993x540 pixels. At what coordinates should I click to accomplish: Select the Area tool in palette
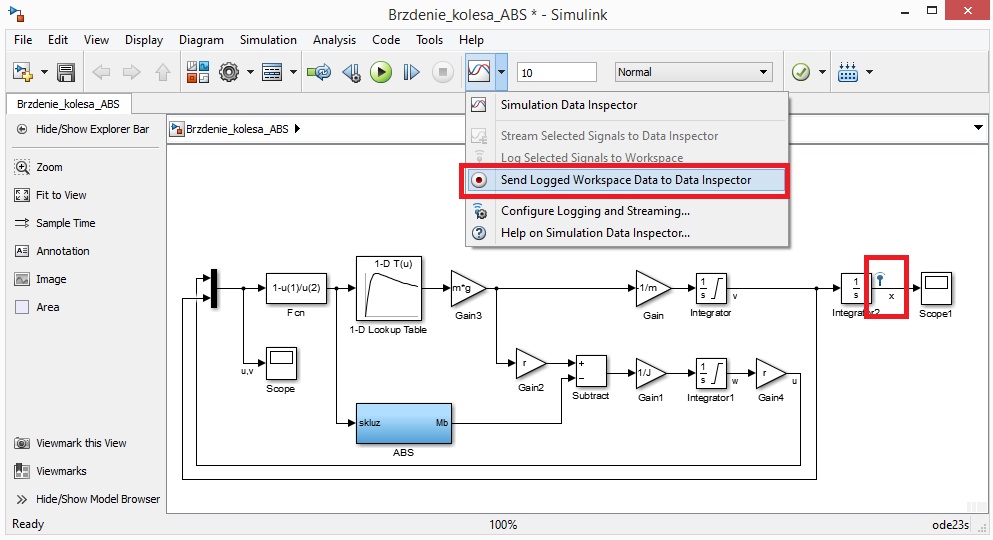(37, 307)
